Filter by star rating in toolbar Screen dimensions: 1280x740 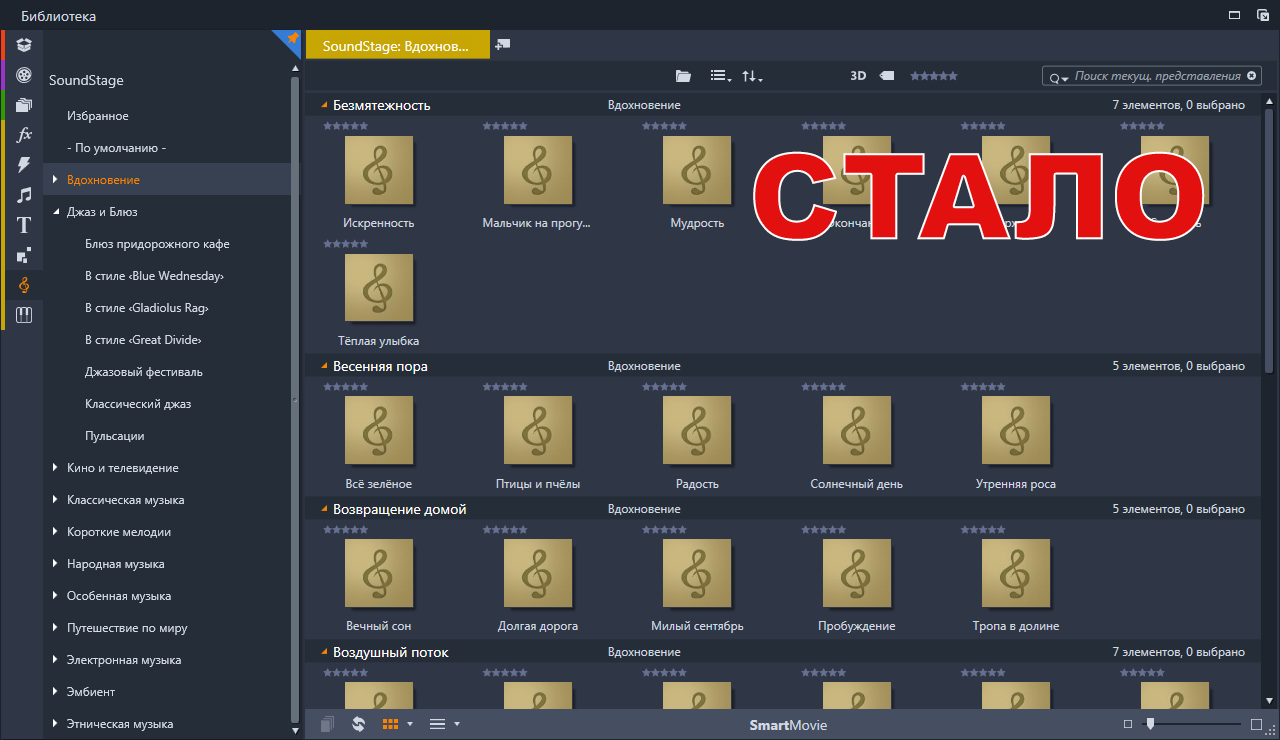tap(933, 76)
